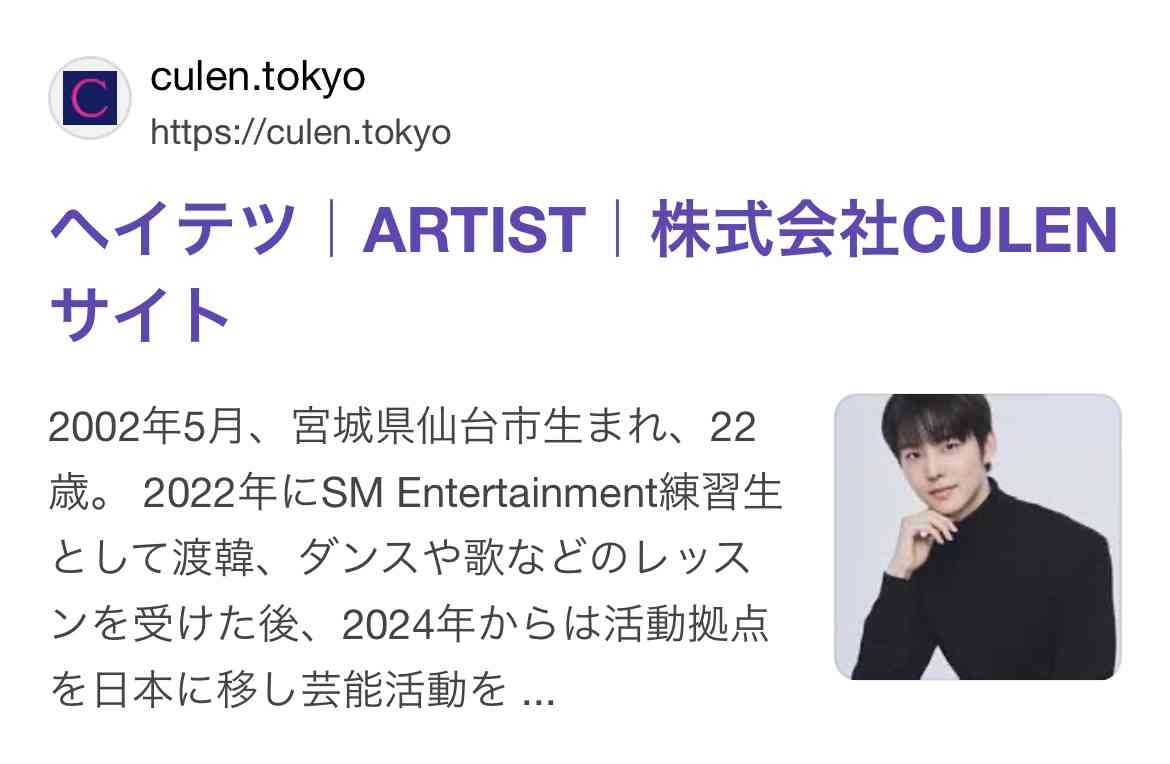Click SM Entertainment in the snippet
Screen dimensions: 1170x764
click(489, 492)
